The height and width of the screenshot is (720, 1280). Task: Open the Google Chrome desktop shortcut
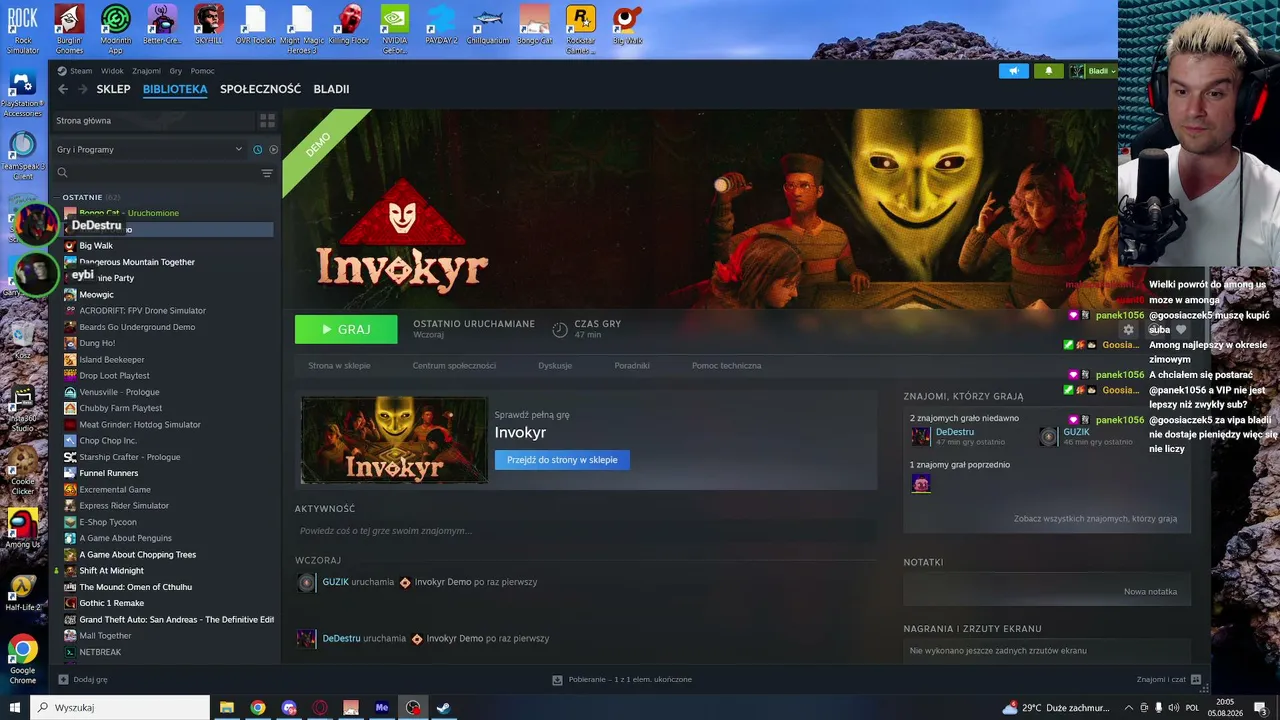click(23, 659)
